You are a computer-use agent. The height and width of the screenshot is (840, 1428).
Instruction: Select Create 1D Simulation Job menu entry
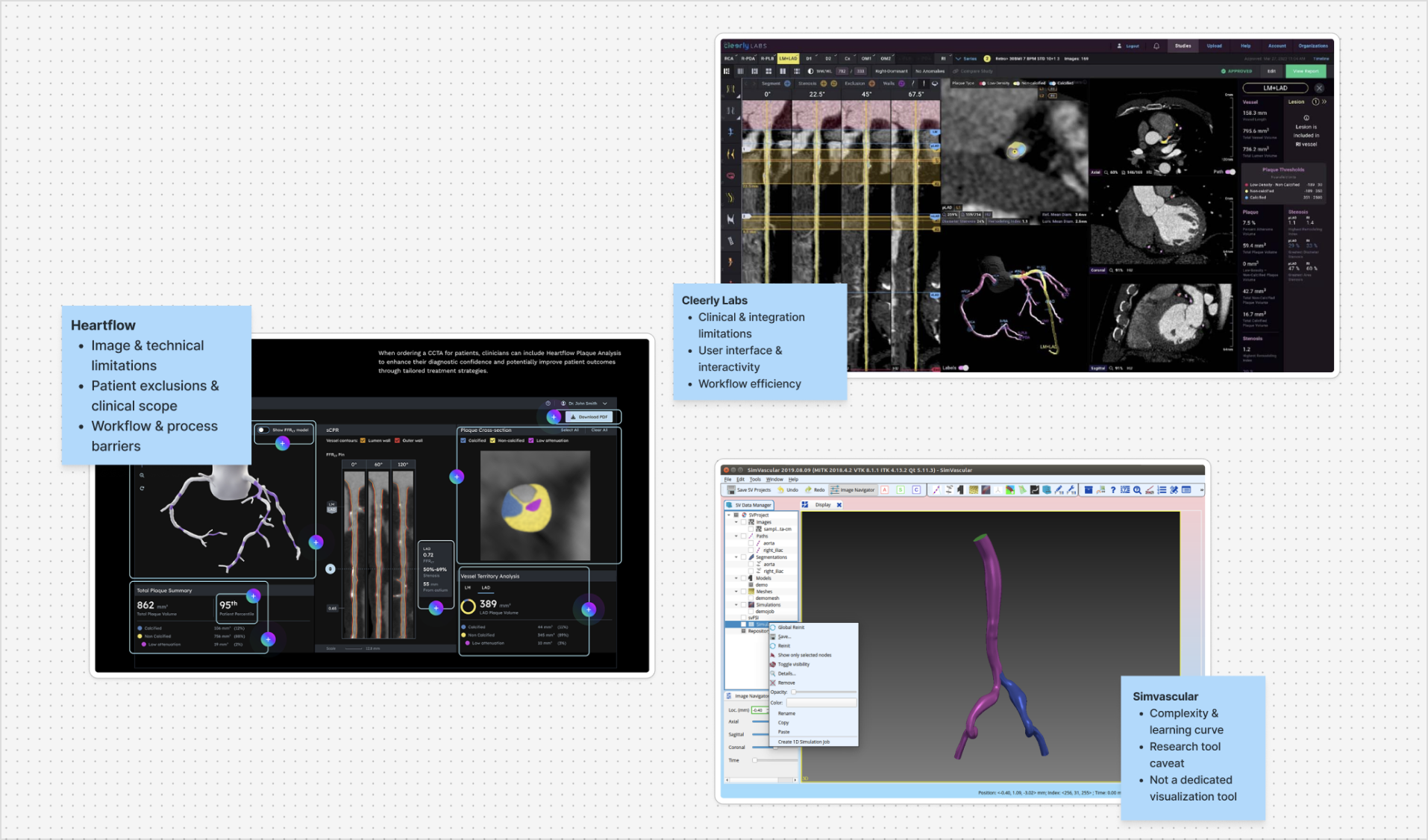(813, 742)
